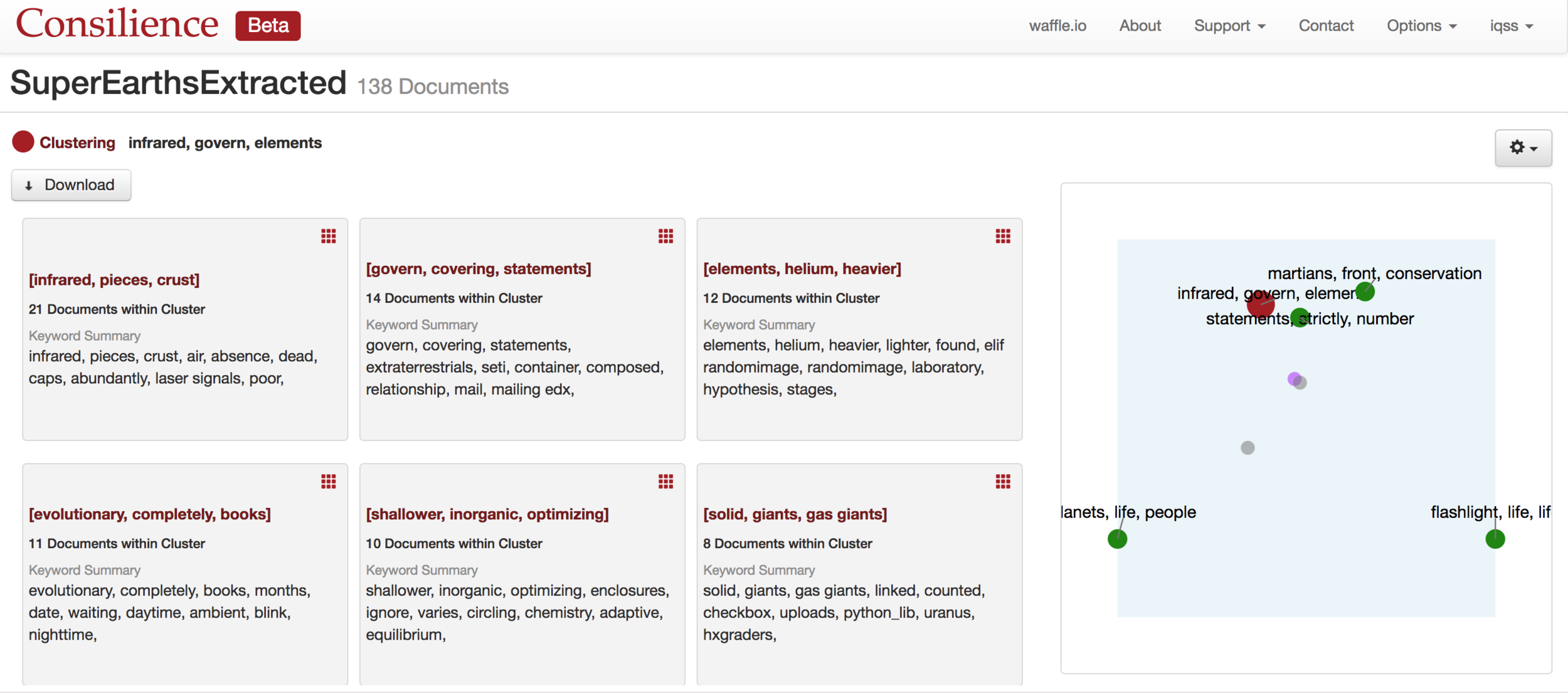Viewport: 1568px width, 693px height.
Task: Click grid icon on elements, helium, heavier card
Action: (x=1002, y=236)
